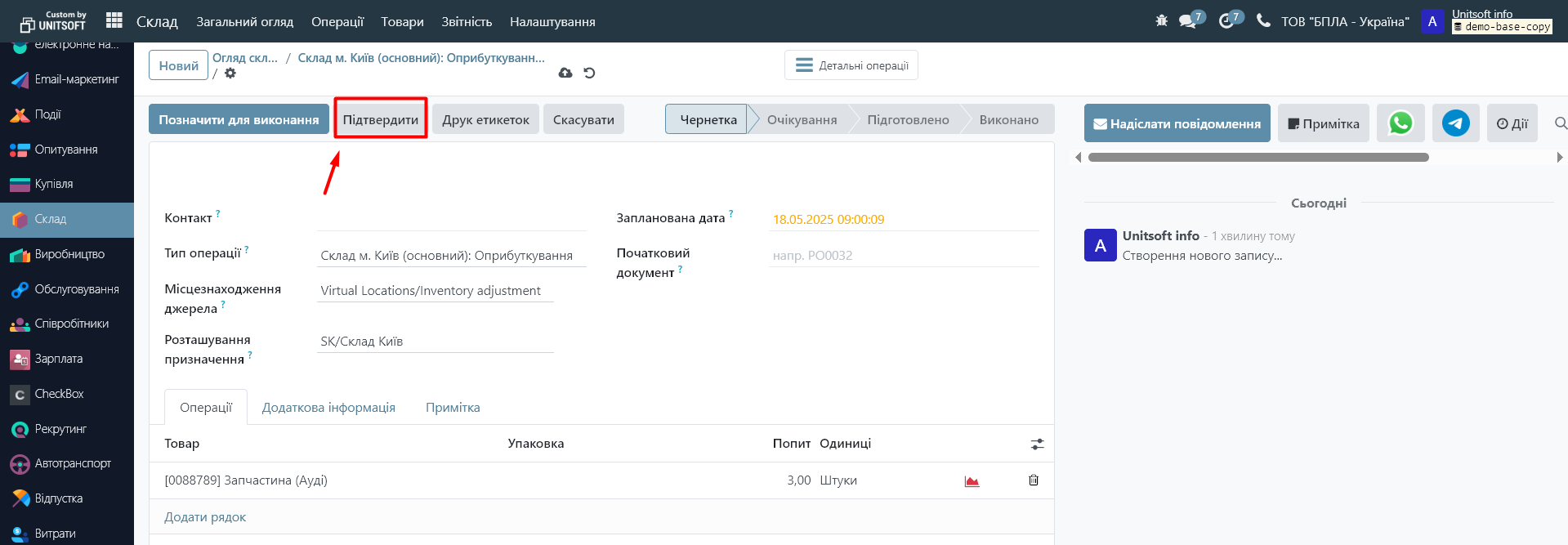The image size is (1568, 545).
Task: Open the gear actions dropdown near breadcrumb
Action: tap(230, 74)
